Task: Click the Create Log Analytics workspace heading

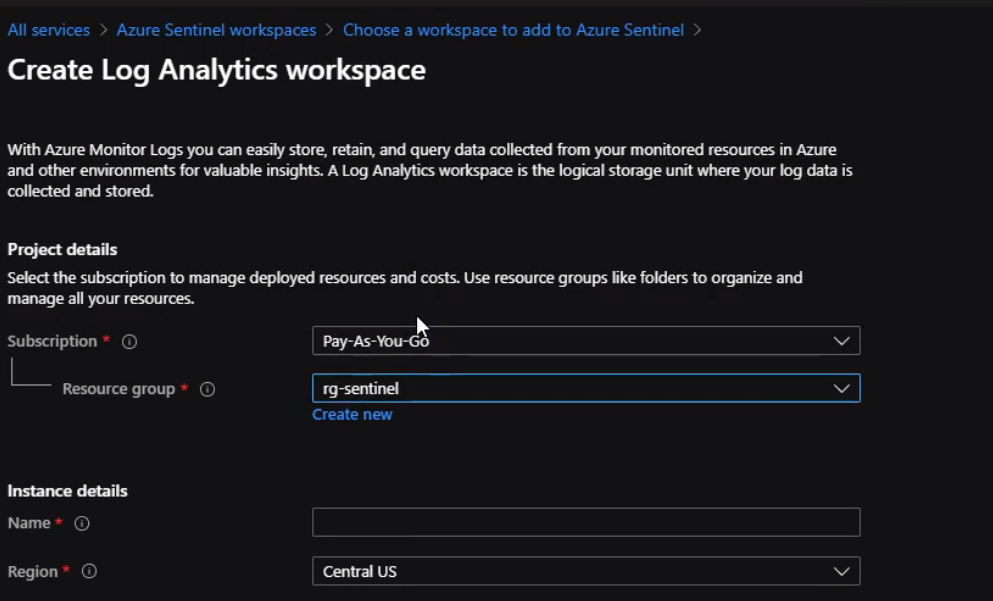Action: pyautogui.click(x=216, y=70)
